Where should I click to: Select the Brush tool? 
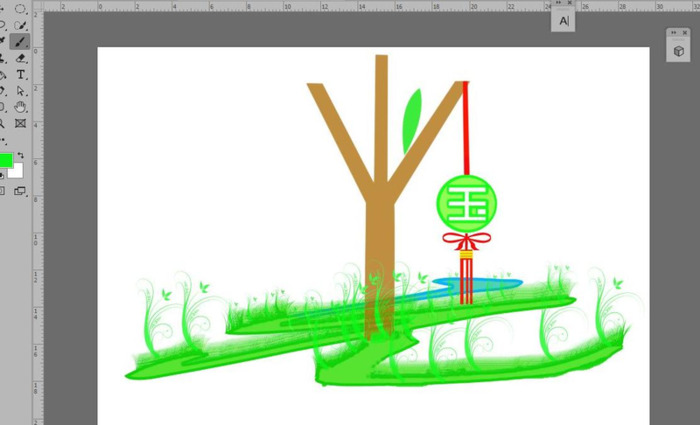point(19,42)
